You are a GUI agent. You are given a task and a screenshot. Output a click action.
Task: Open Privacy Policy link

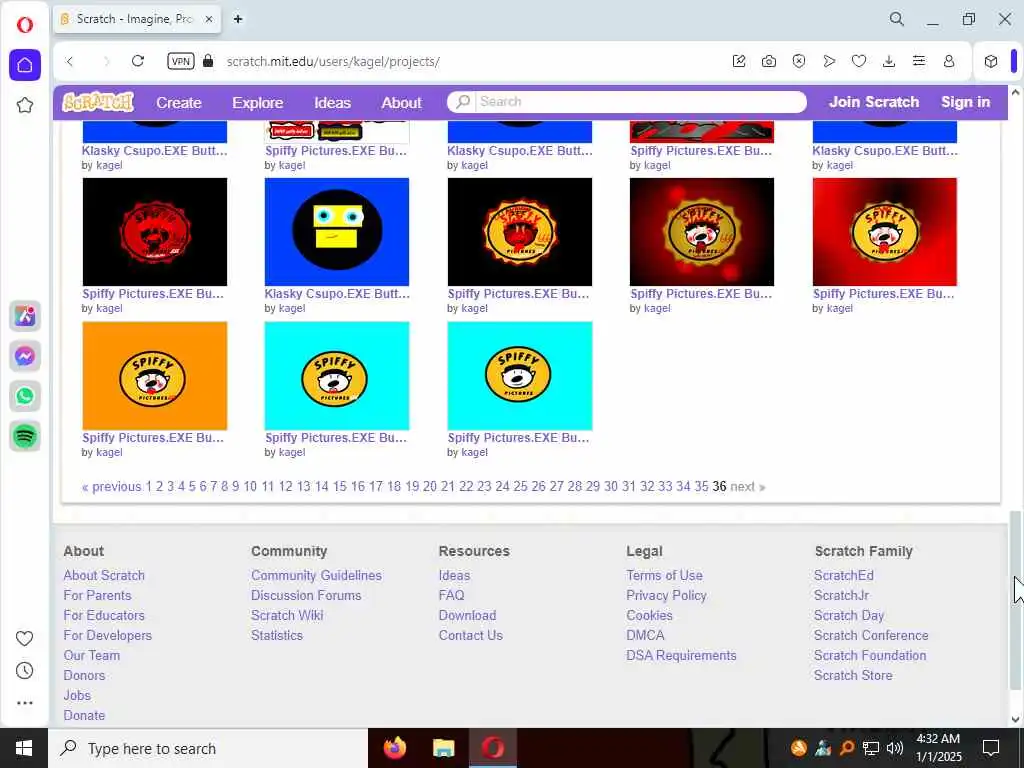[x=666, y=596]
